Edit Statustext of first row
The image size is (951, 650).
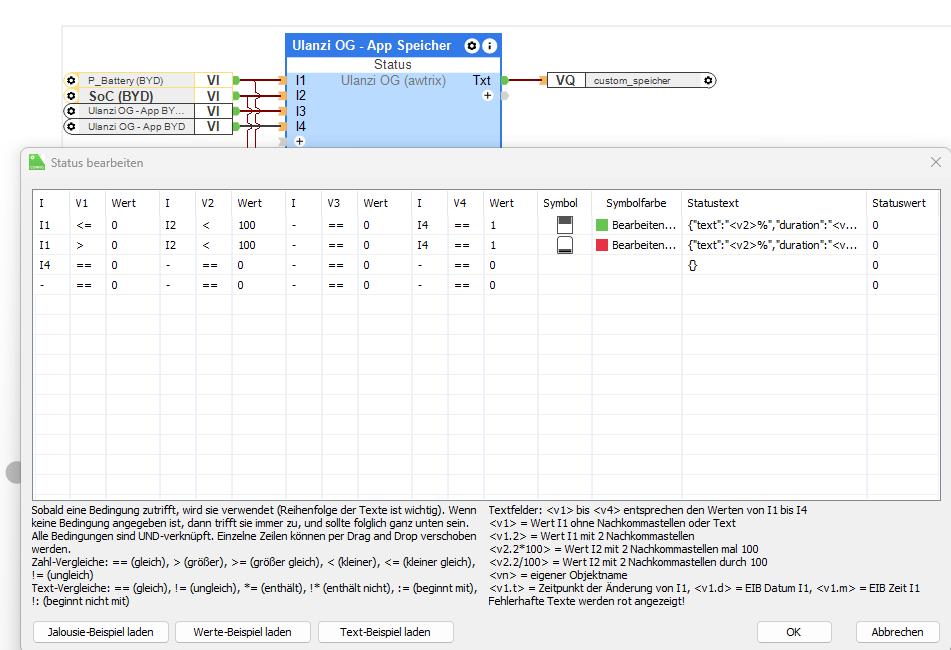point(774,225)
